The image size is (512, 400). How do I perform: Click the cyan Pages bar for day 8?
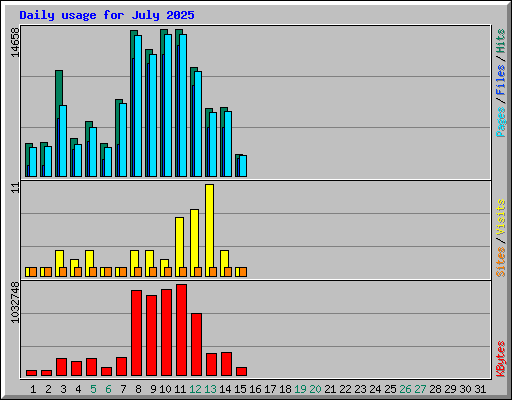click(138, 106)
